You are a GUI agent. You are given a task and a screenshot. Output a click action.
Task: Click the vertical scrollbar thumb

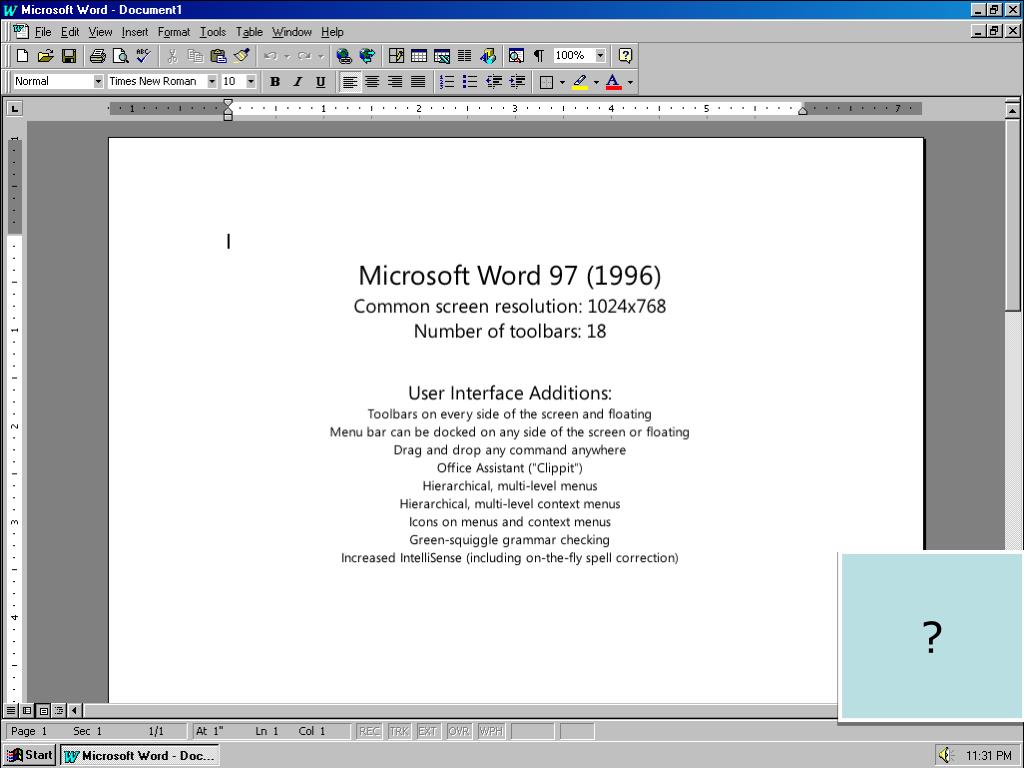(1012, 216)
